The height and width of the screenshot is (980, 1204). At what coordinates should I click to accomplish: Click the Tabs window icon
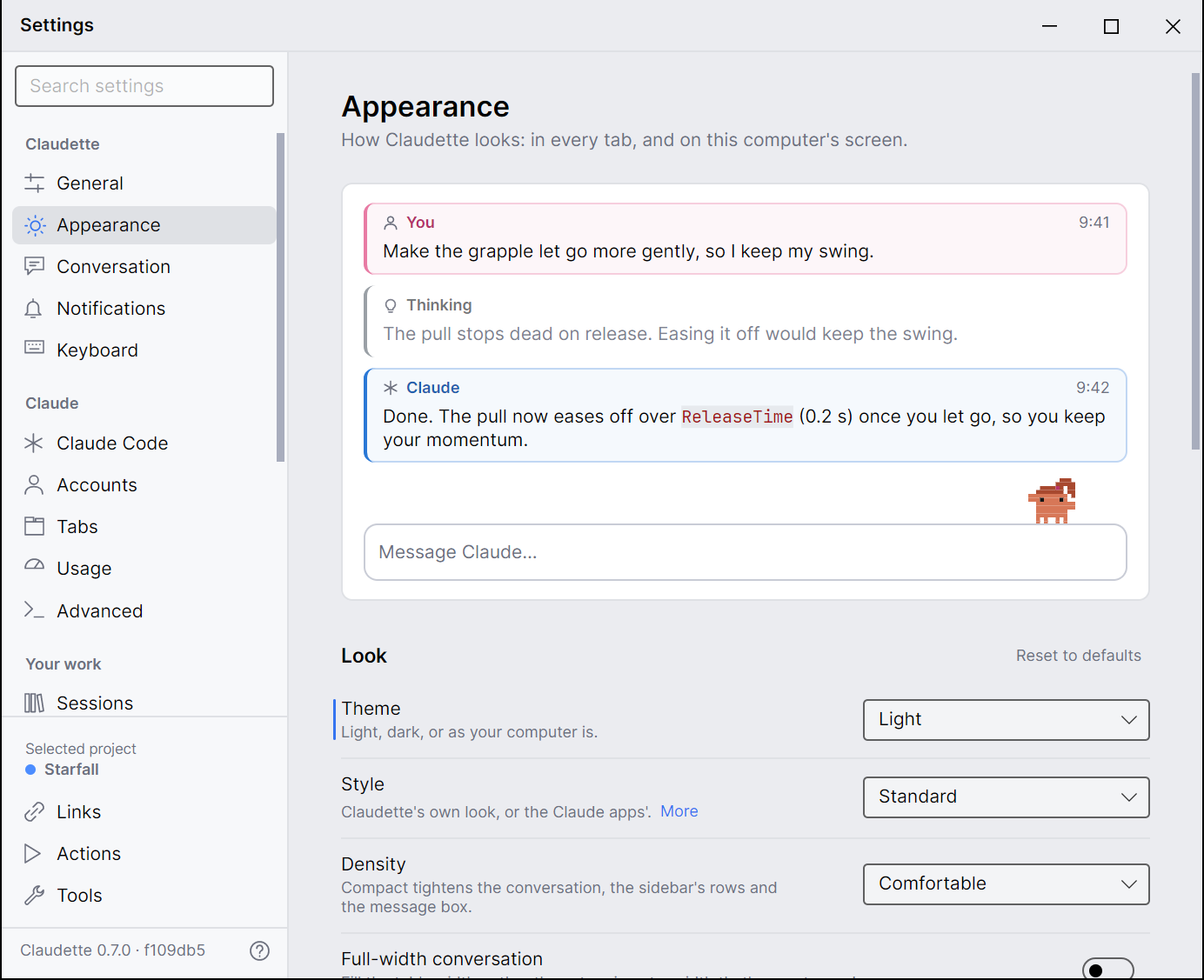point(34,527)
